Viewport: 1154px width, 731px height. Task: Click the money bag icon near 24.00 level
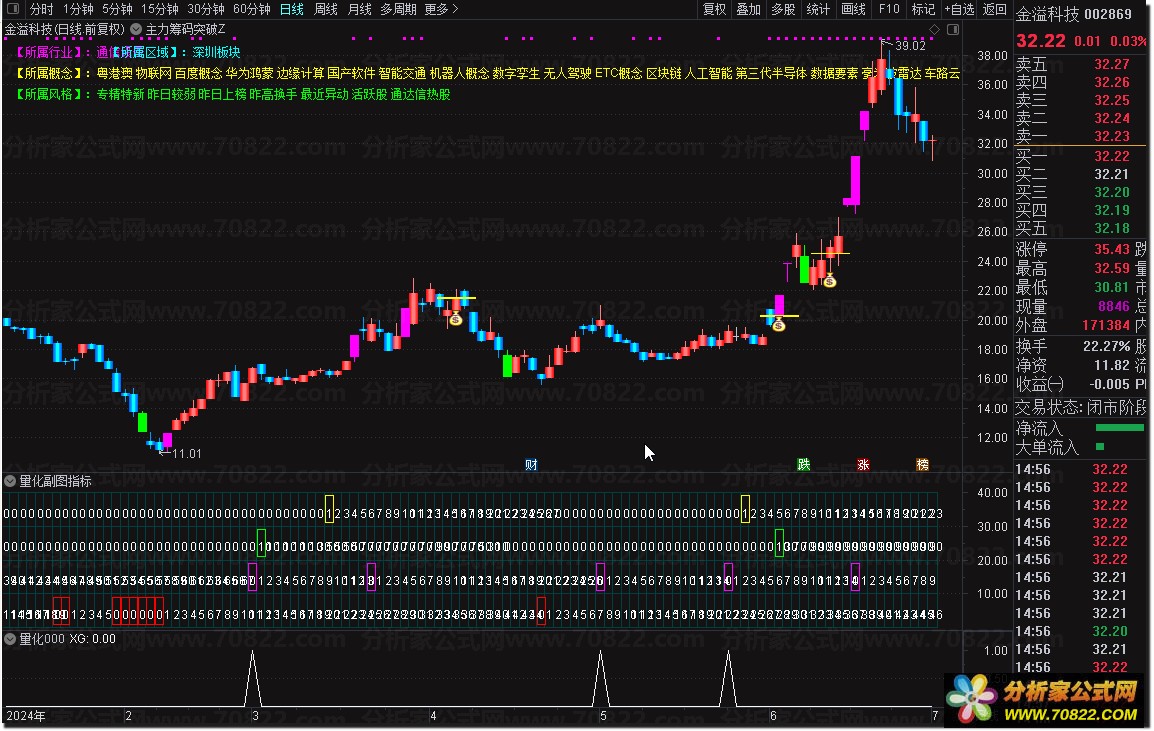[x=829, y=280]
